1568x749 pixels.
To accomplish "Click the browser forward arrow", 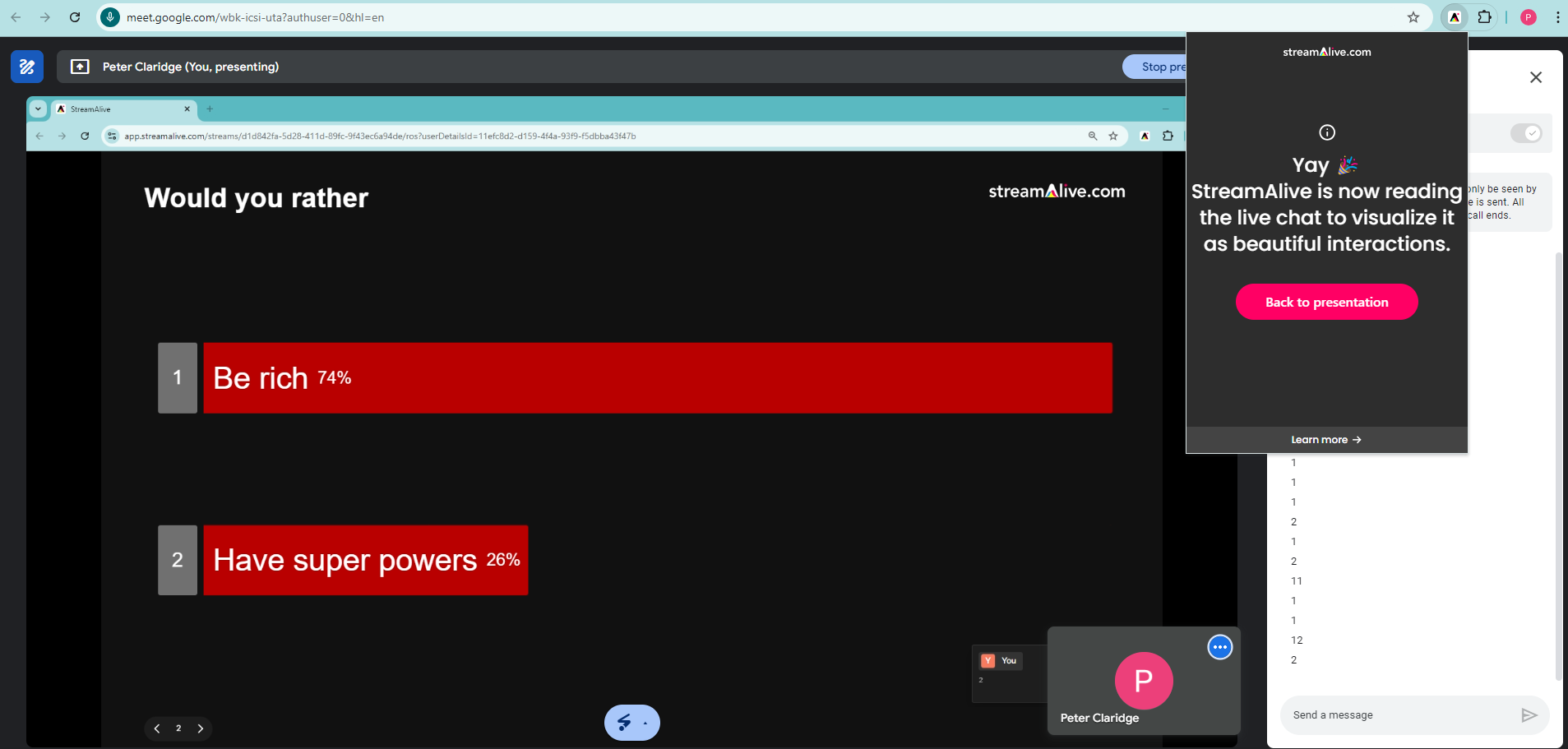I will [x=45, y=17].
